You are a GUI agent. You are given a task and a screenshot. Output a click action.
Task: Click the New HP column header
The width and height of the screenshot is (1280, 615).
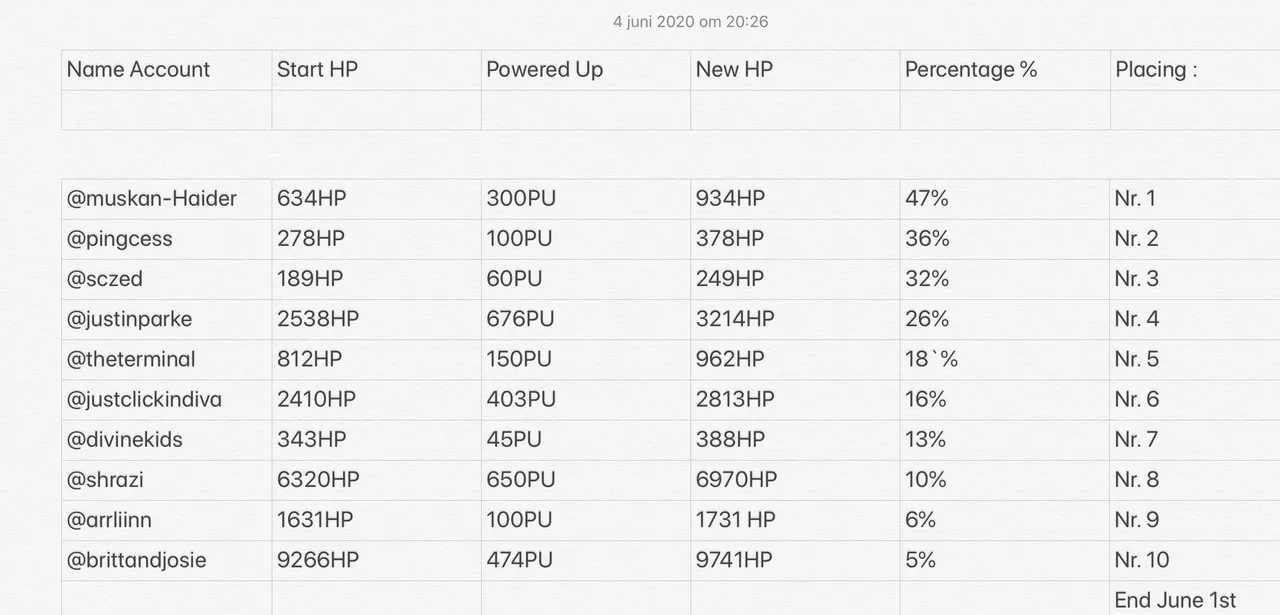pyautogui.click(x=795, y=70)
